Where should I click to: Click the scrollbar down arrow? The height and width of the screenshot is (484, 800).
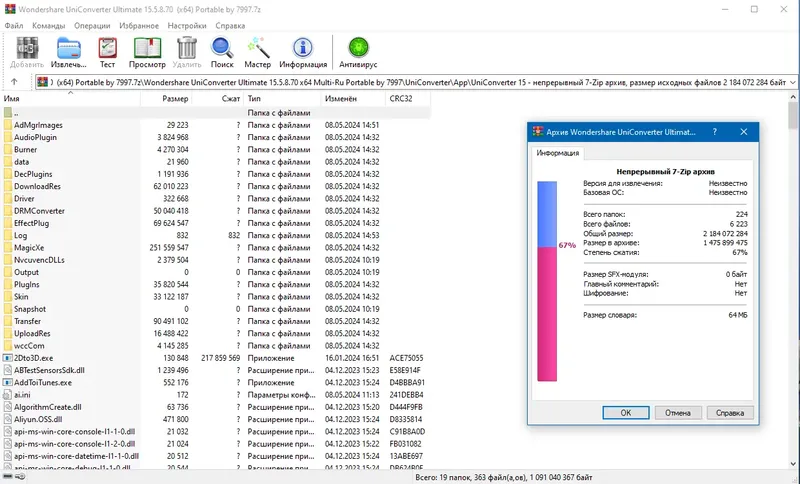tap(793, 464)
